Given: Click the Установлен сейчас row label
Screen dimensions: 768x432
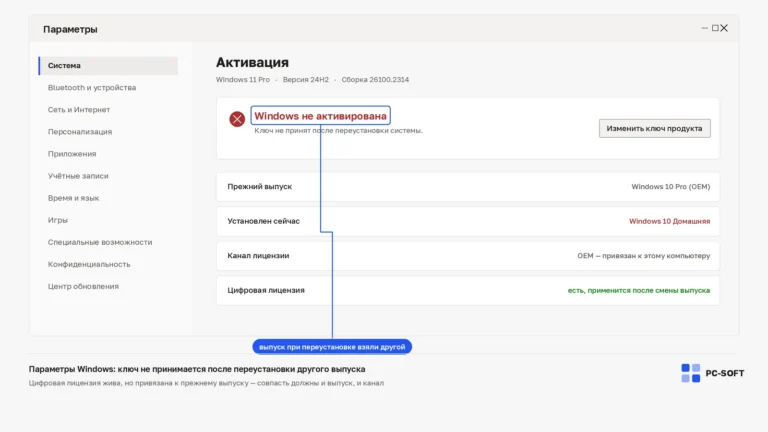Looking at the screenshot, I should (264, 221).
